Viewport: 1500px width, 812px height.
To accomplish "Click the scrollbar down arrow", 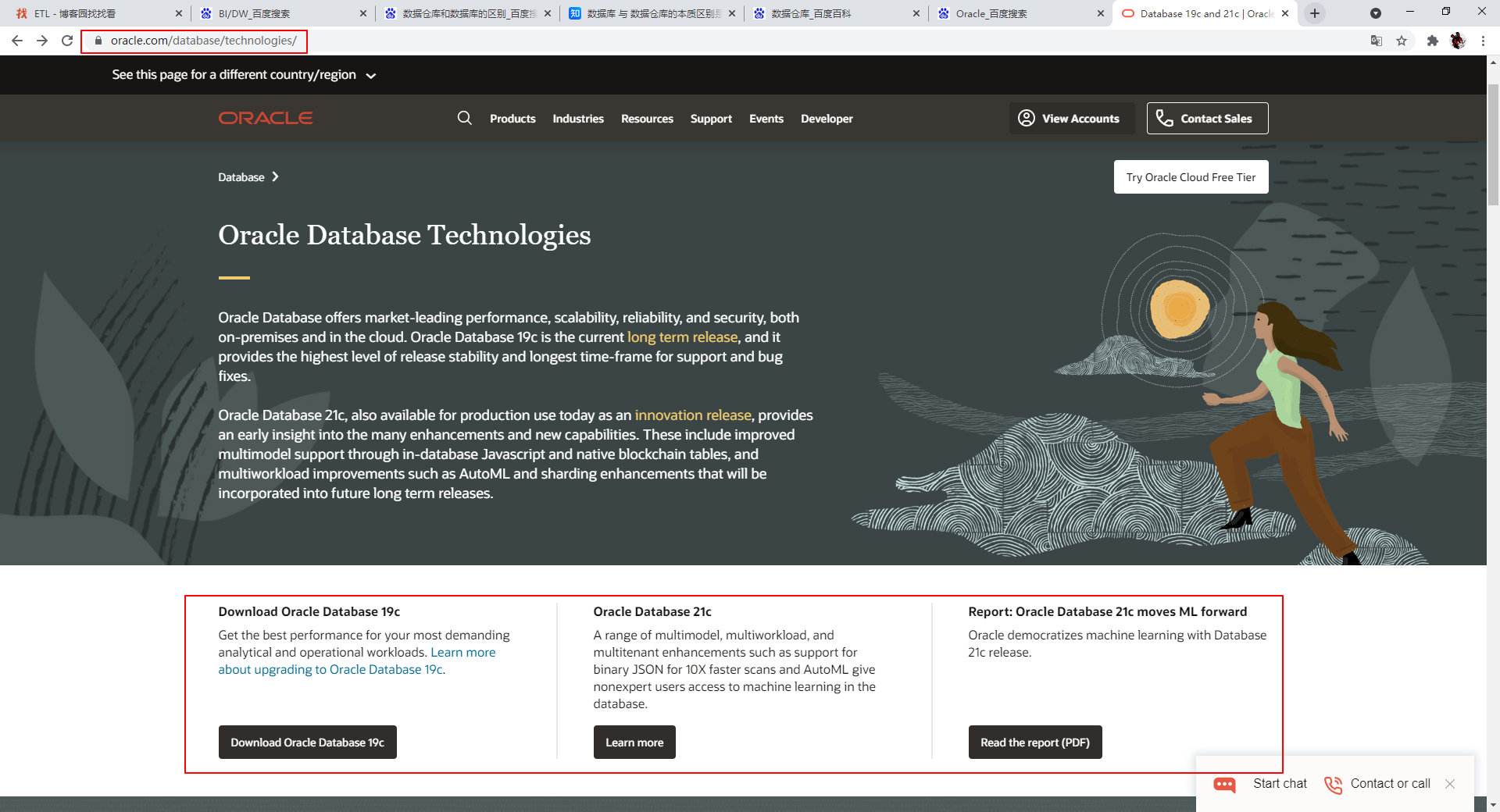I will [1493, 804].
